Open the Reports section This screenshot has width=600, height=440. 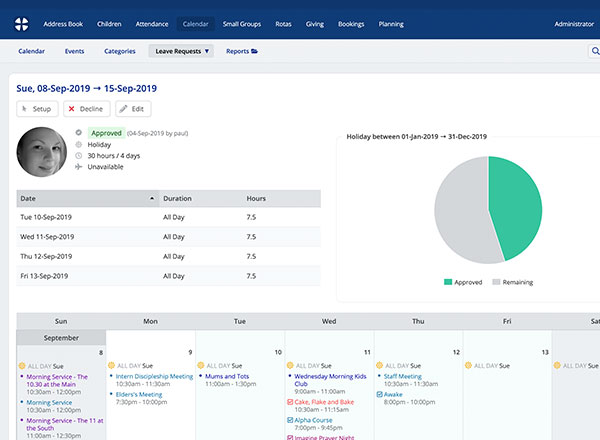(x=241, y=51)
